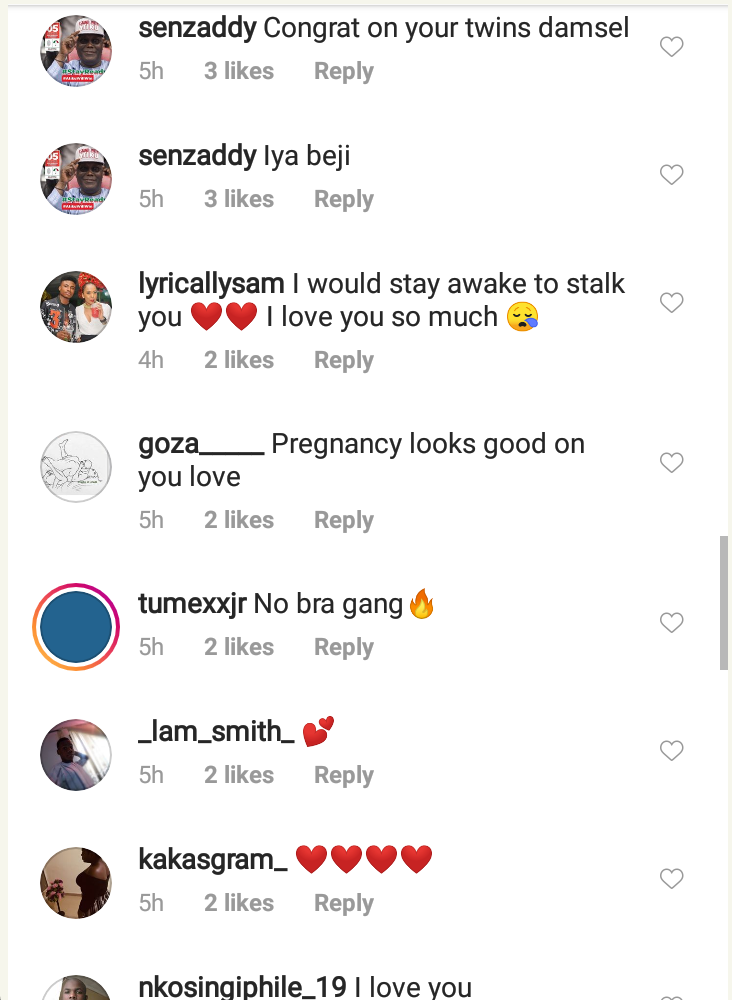Open tumexxjr's story profile picture
Screen dimensions: 732x1000
(x=75, y=627)
